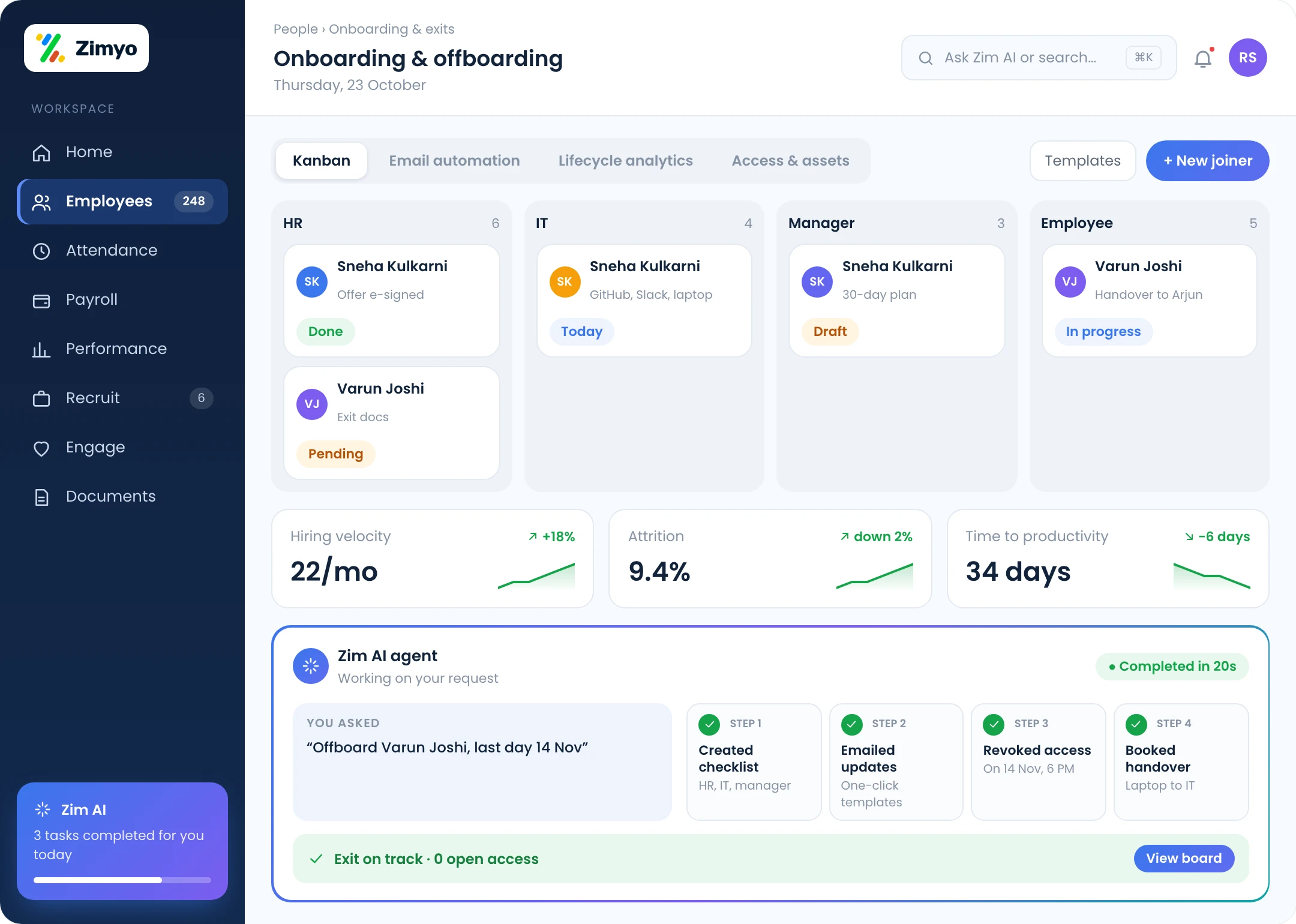Click the Completed in 20s badge
Image resolution: width=1296 pixels, height=924 pixels.
1172,667
